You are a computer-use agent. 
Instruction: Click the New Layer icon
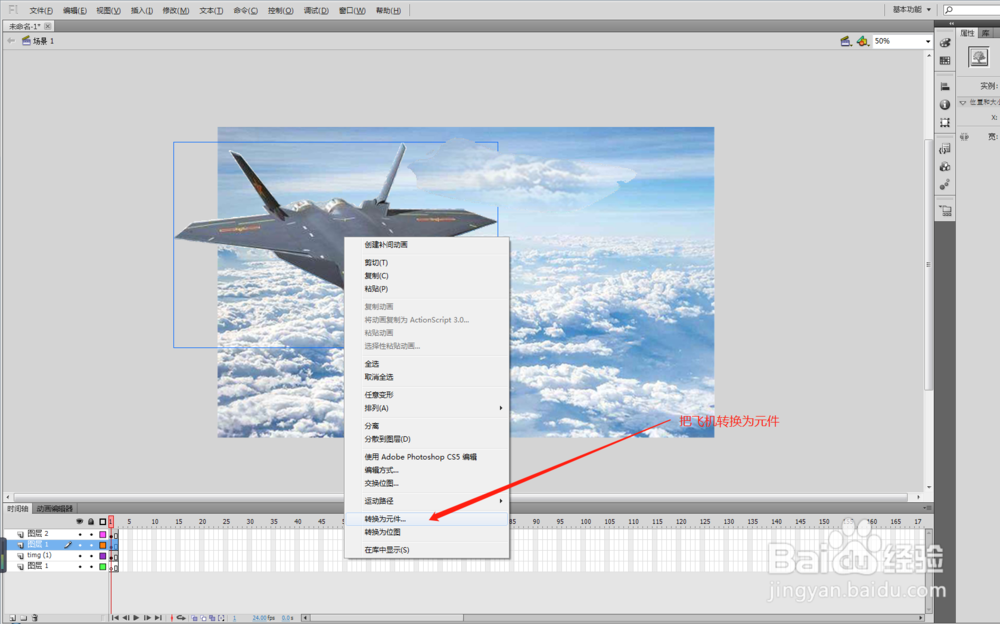pos(13,618)
